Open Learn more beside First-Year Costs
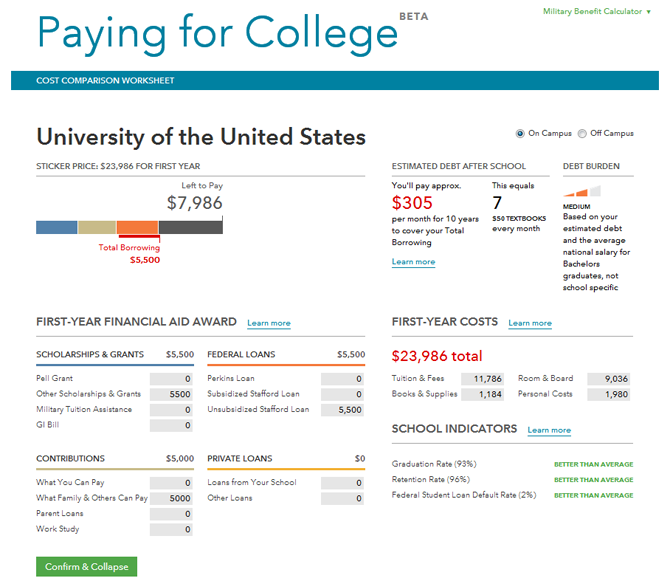670x581 pixels. pos(530,323)
